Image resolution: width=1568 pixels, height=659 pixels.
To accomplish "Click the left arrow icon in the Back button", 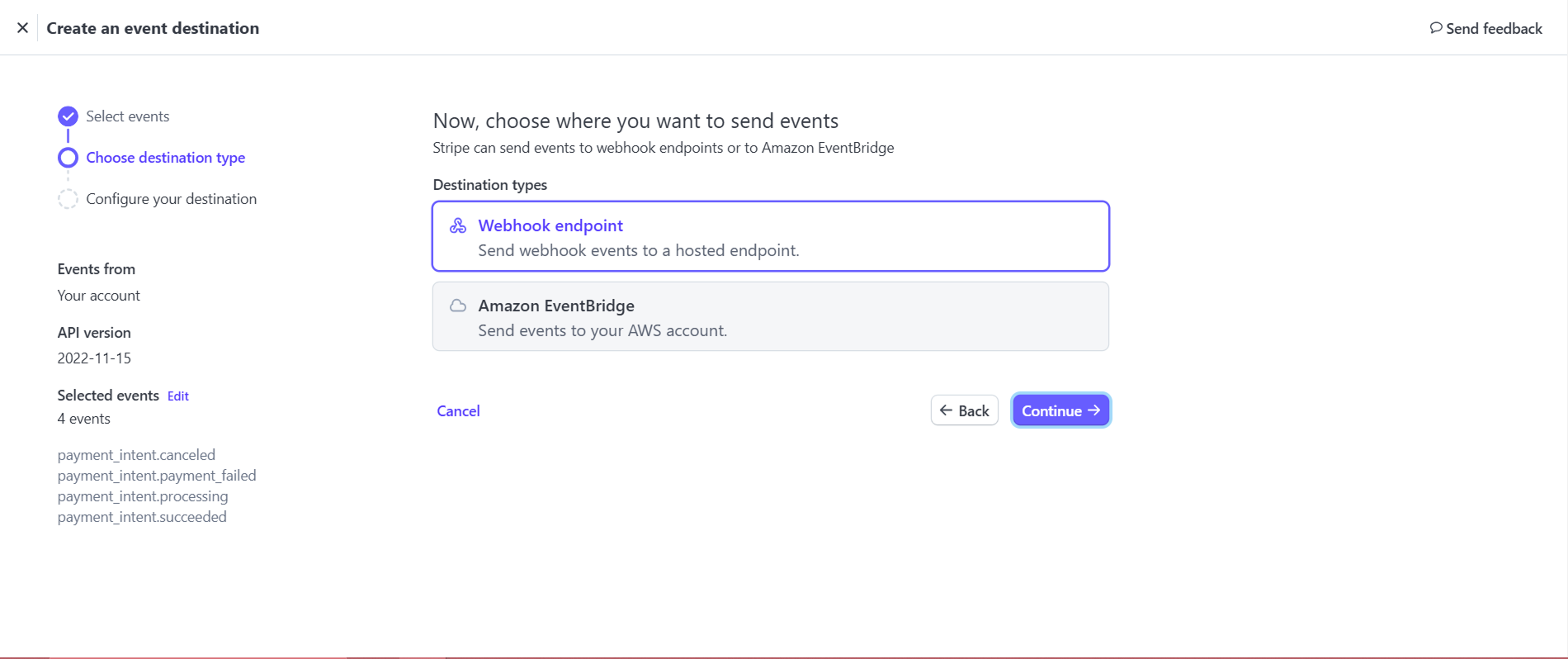I will (x=947, y=410).
